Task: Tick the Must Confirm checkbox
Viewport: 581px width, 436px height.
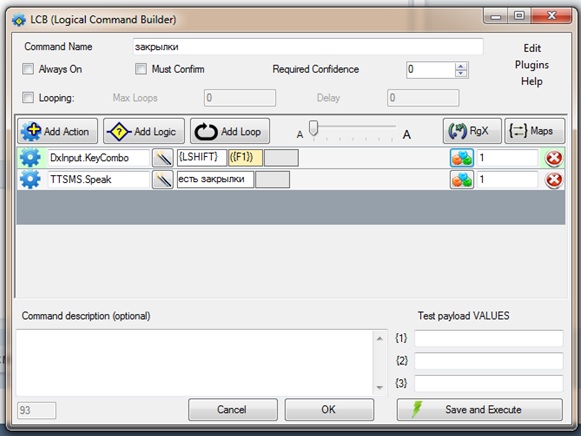Action: click(141, 69)
